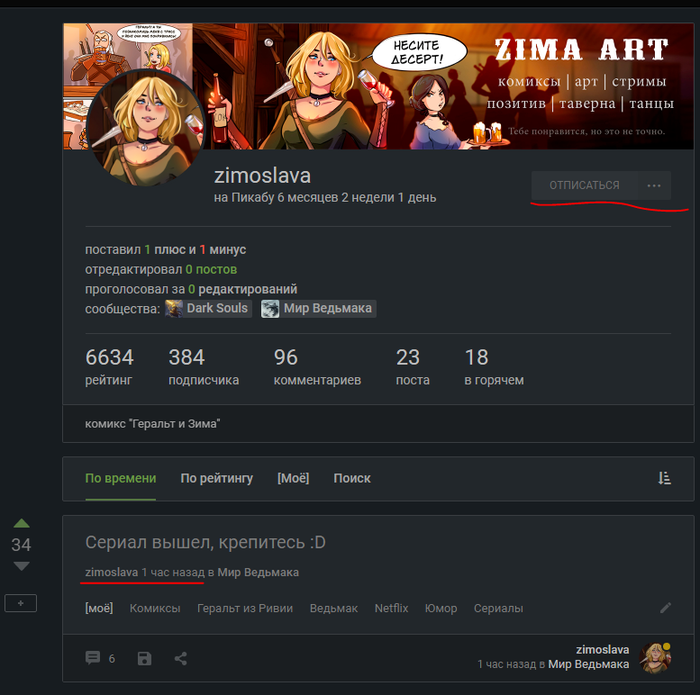Image resolution: width=700 pixels, height=695 pixels.
Task: Open the Поиск tab
Action: point(352,478)
